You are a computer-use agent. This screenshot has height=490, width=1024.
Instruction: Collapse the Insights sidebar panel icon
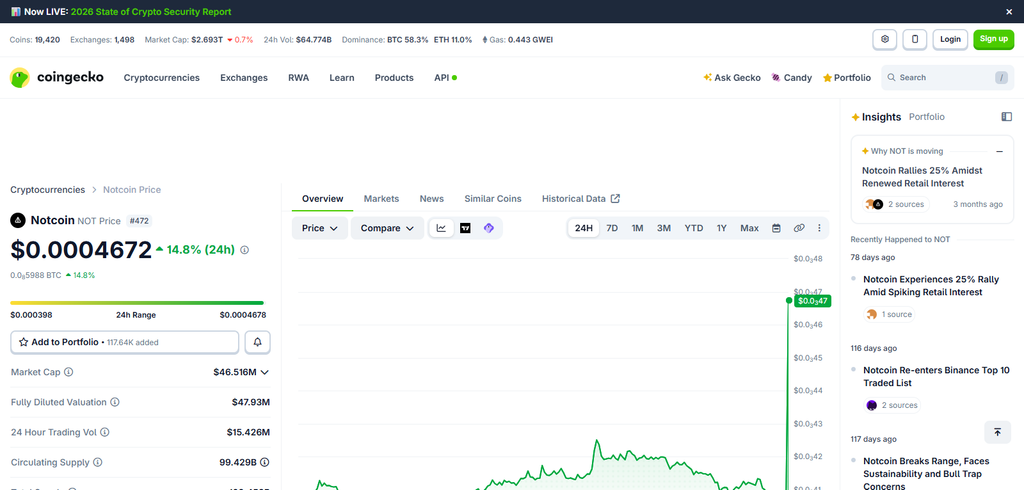[x=1006, y=117]
